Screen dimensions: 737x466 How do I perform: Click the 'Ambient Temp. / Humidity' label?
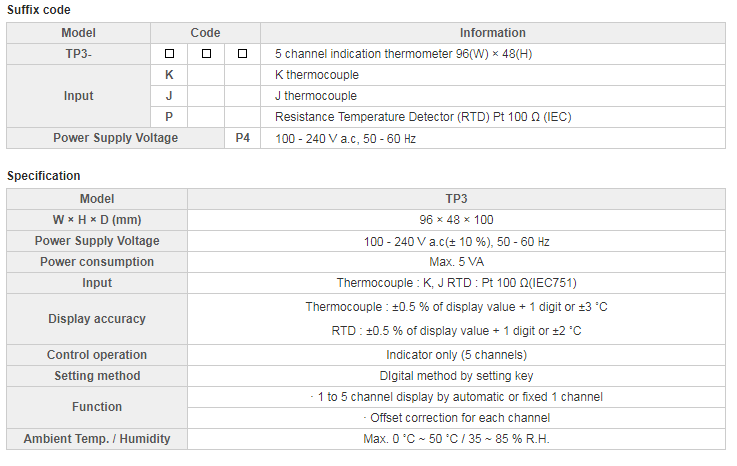tap(97, 439)
